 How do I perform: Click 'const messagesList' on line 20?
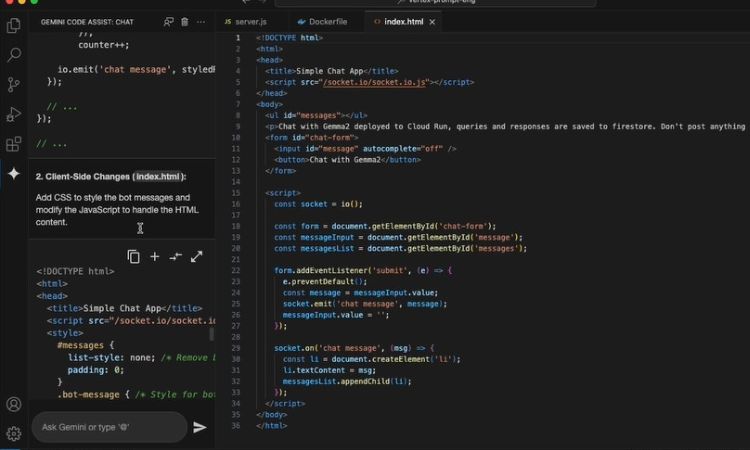pos(314,249)
